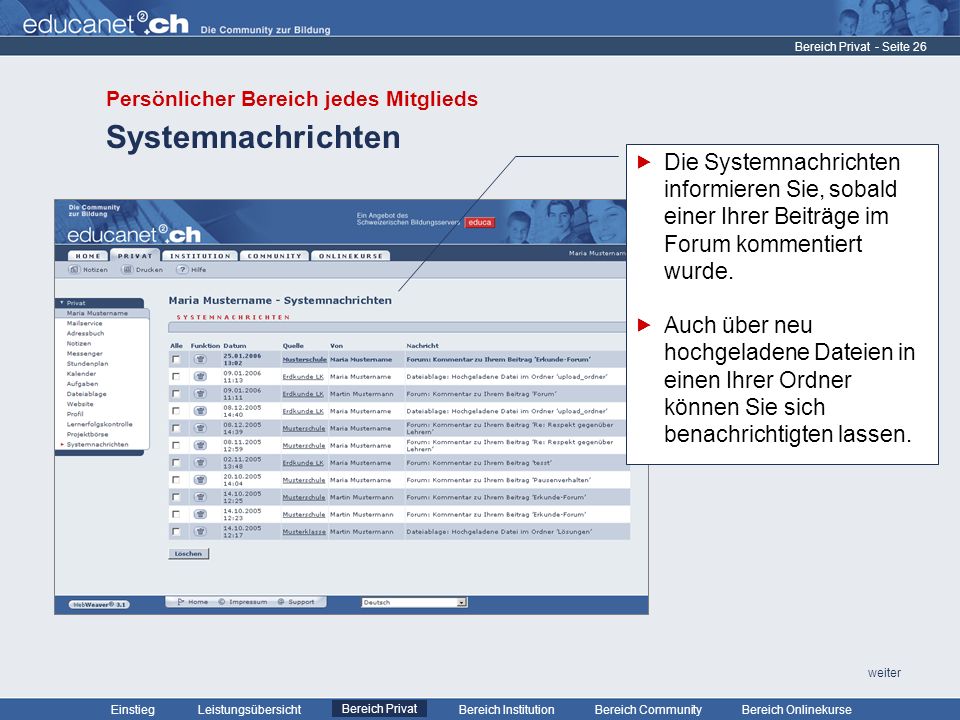Open Lernerfolgskontrolle in sidebar
Viewport: 960px width, 720px height.
point(99,424)
